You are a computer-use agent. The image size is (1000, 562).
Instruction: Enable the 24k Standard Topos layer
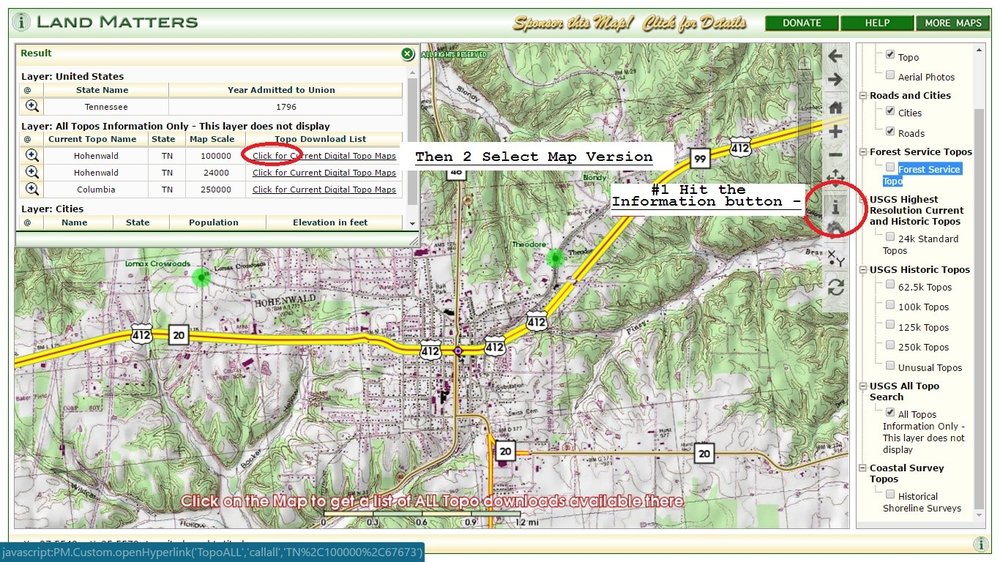[x=890, y=237]
